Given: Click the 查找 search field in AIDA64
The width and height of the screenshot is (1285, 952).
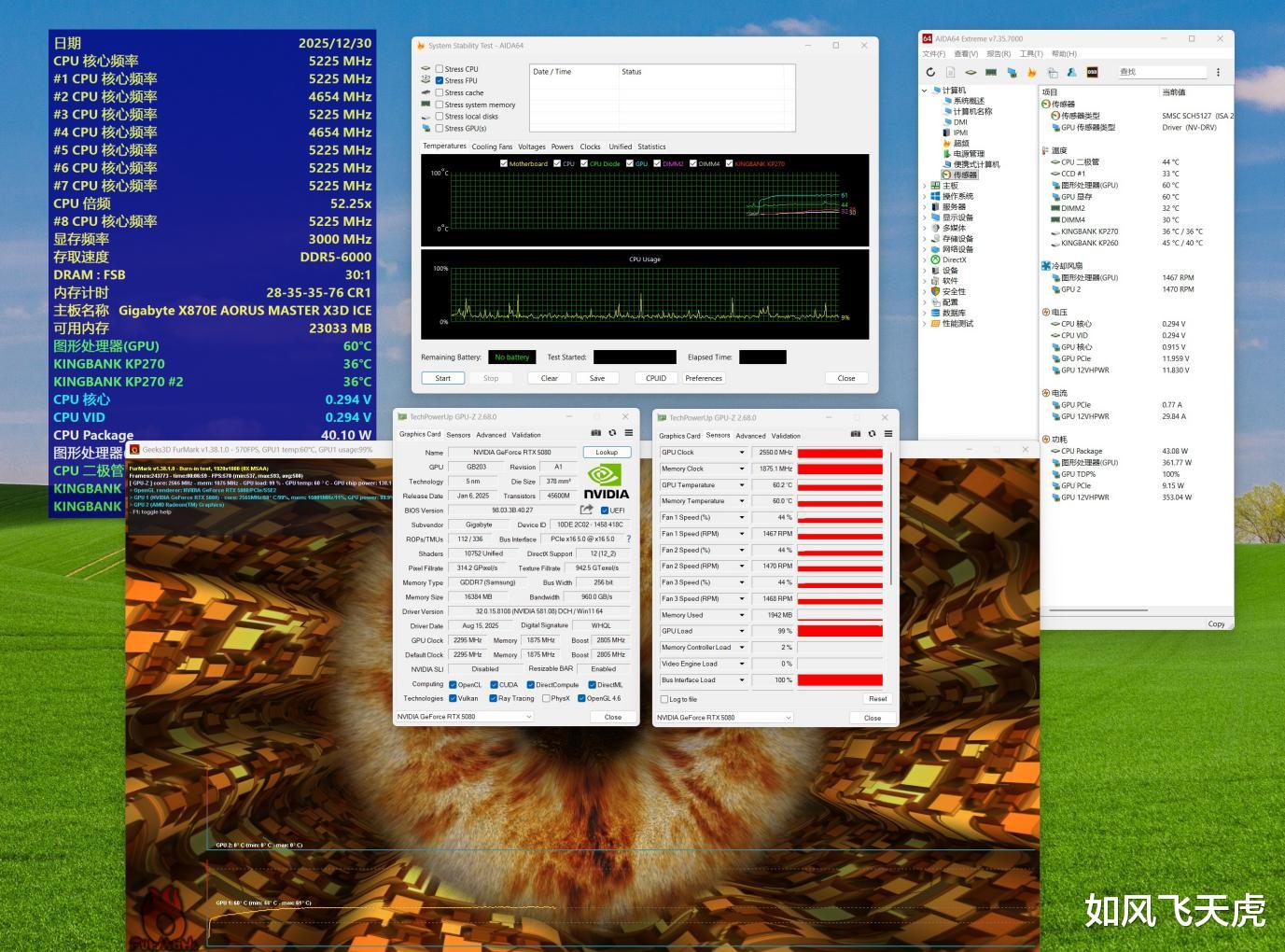Looking at the screenshot, I should coord(1162,72).
